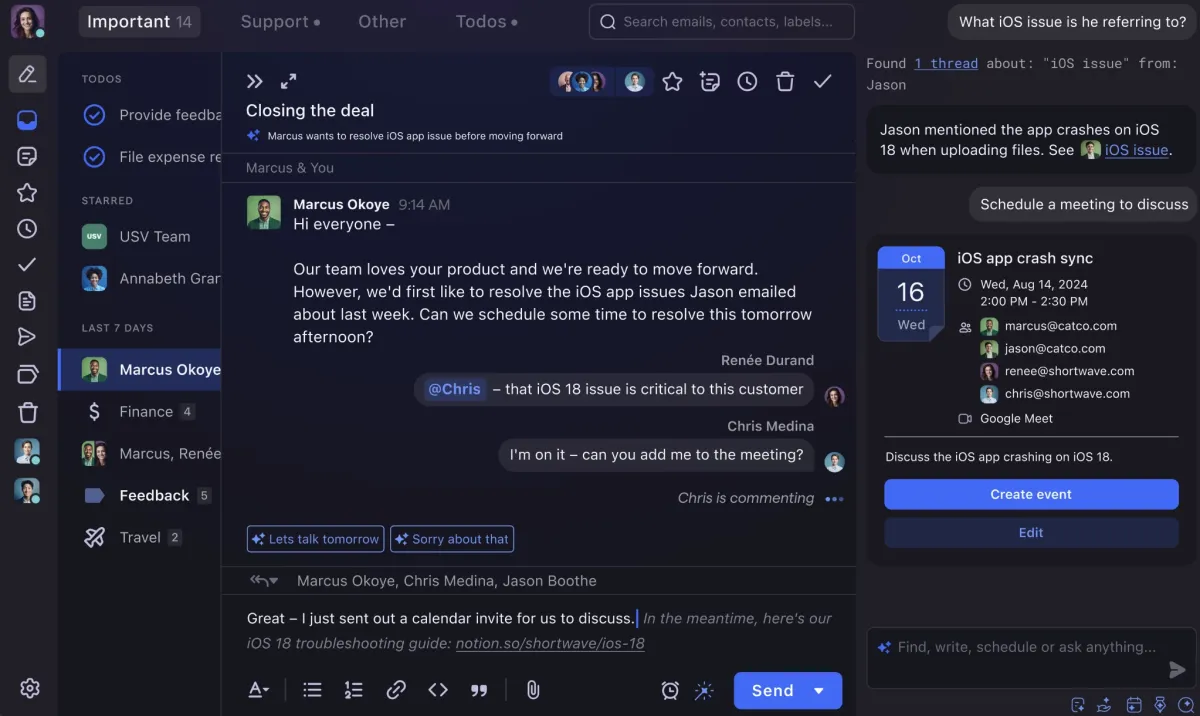Screen dimensions: 1200x716
Task: Open notion.so/shortwave/ios-18 link
Action: pos(550,643)
